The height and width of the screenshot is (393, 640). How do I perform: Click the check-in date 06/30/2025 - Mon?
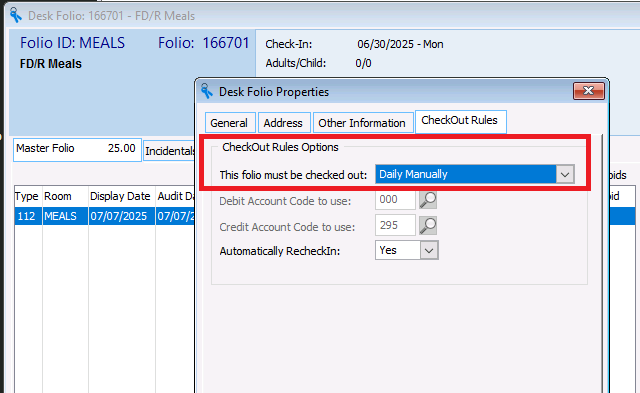(400, 44)
